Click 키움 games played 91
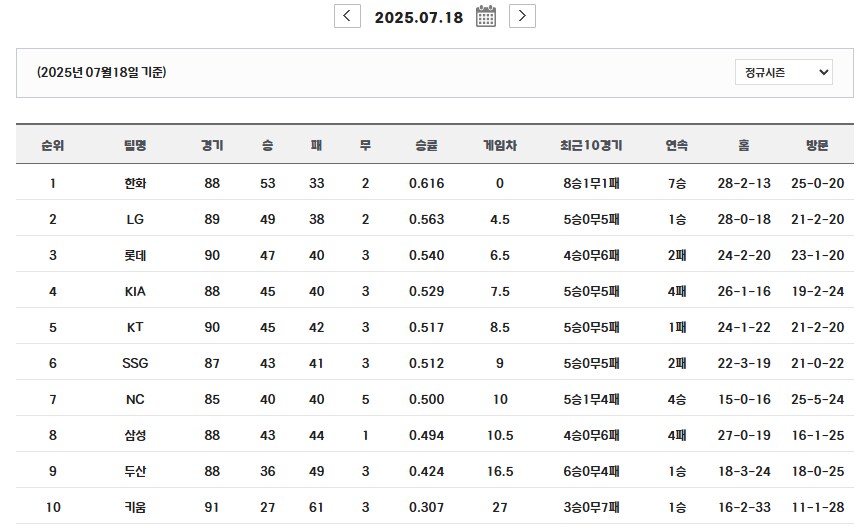 tap(212, 507)
